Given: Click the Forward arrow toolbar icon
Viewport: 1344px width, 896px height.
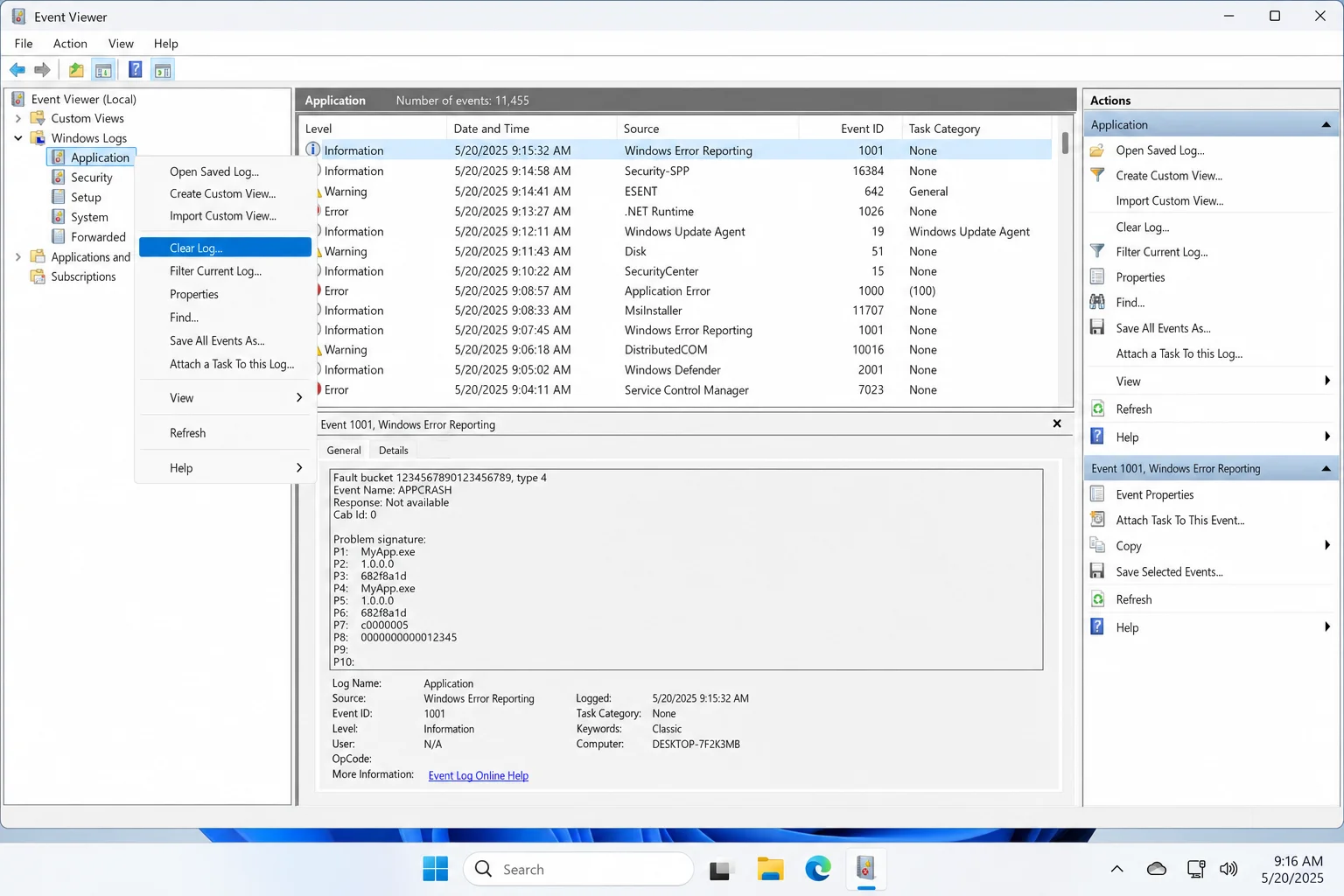Looking at the screenshot, I should coord(42,70).
